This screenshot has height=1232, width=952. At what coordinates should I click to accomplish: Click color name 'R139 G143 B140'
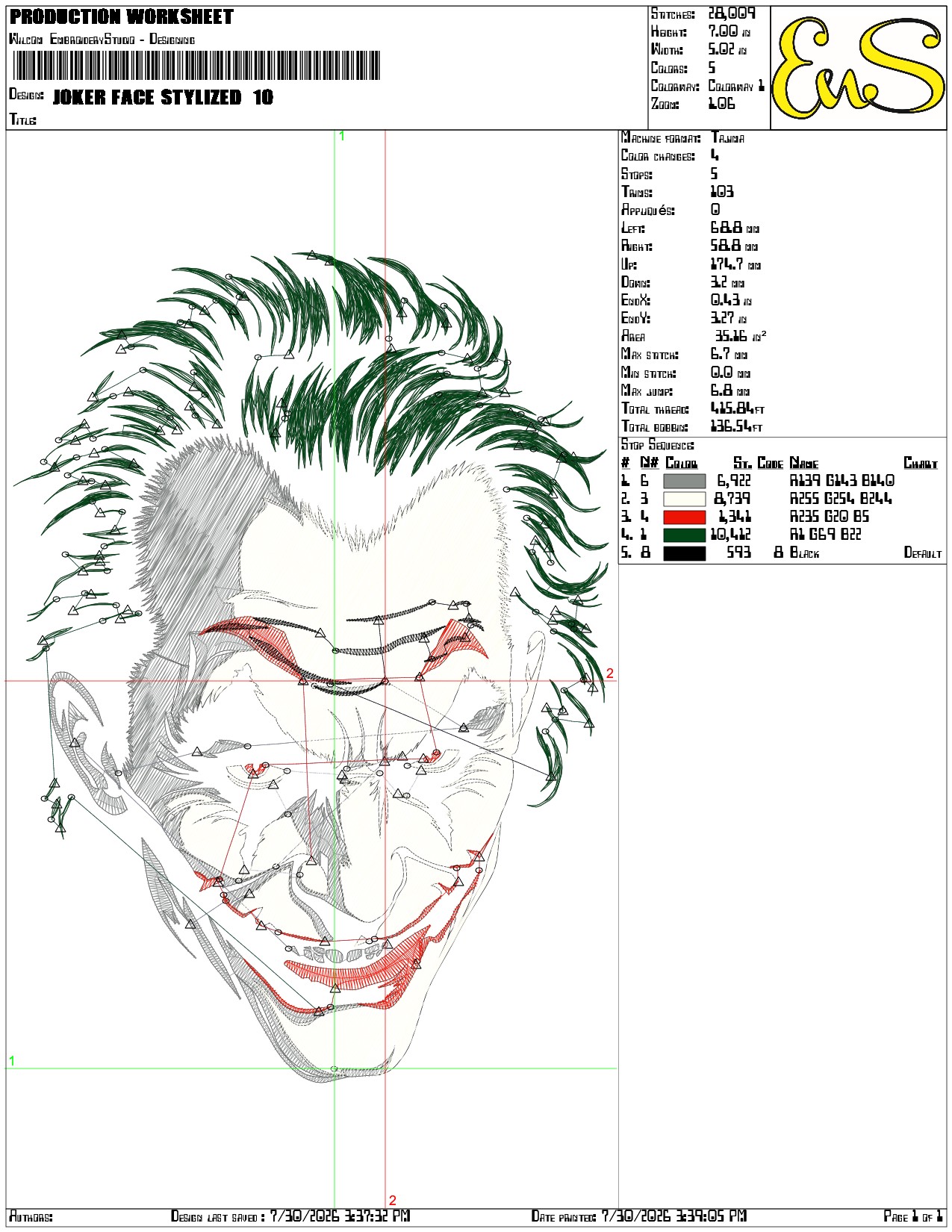(x=842, y=482)
